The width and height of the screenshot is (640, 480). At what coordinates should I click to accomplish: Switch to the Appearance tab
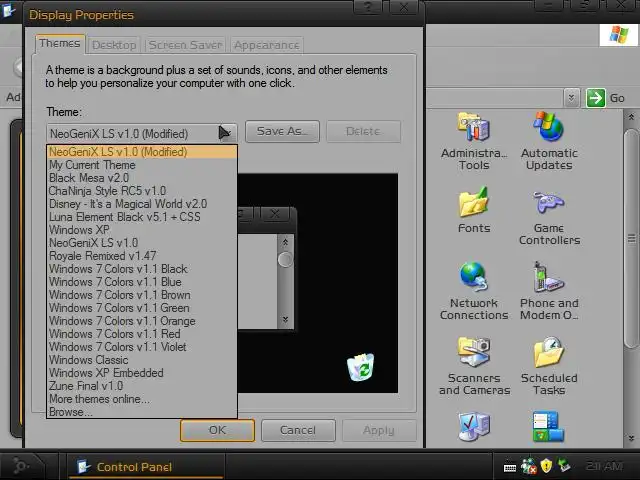pyautogui.click(x=267, y=45)
